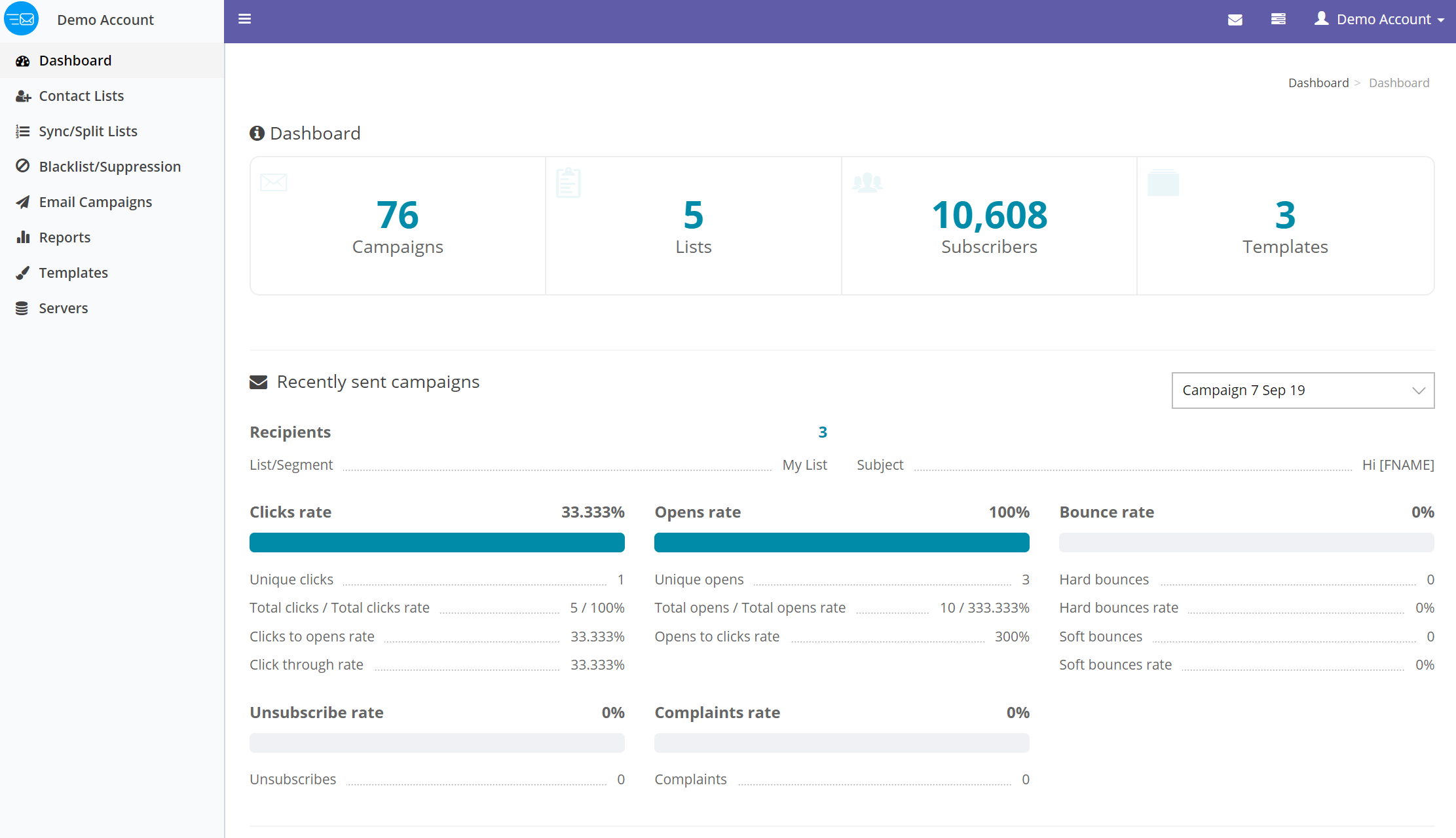Click the Demo Account brand title
This screenshot has width=1456, height=838.
pos(105,20)
